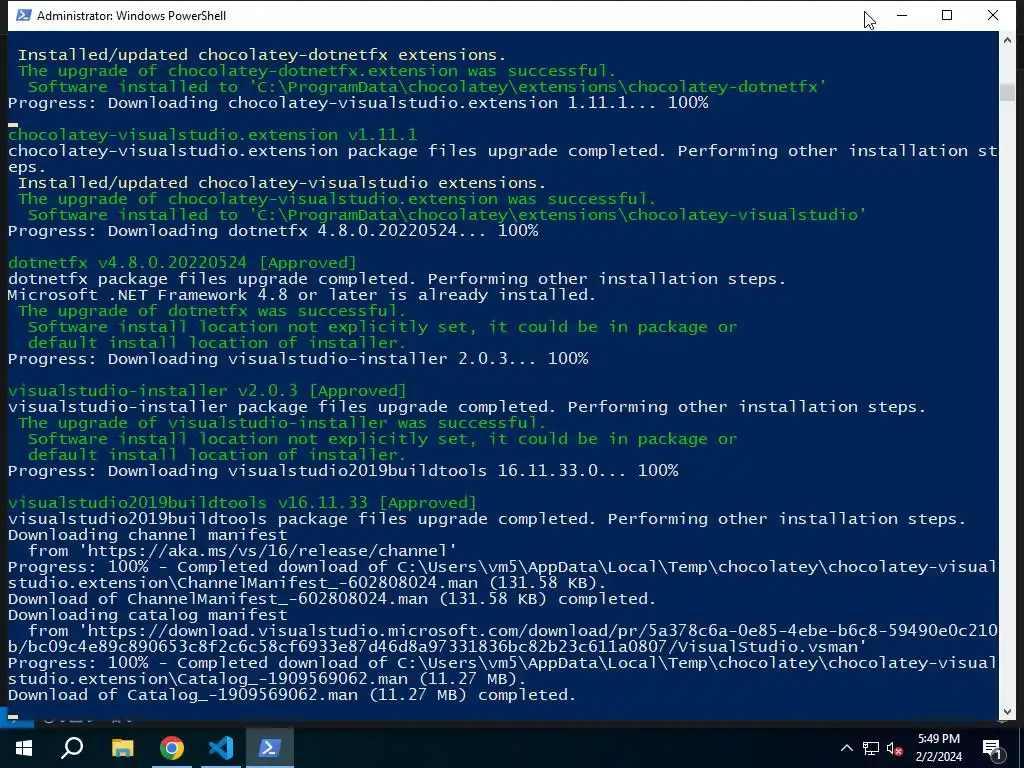Click the scrollbar up arrow
1024x768 pixels.
pos(1006,40)
